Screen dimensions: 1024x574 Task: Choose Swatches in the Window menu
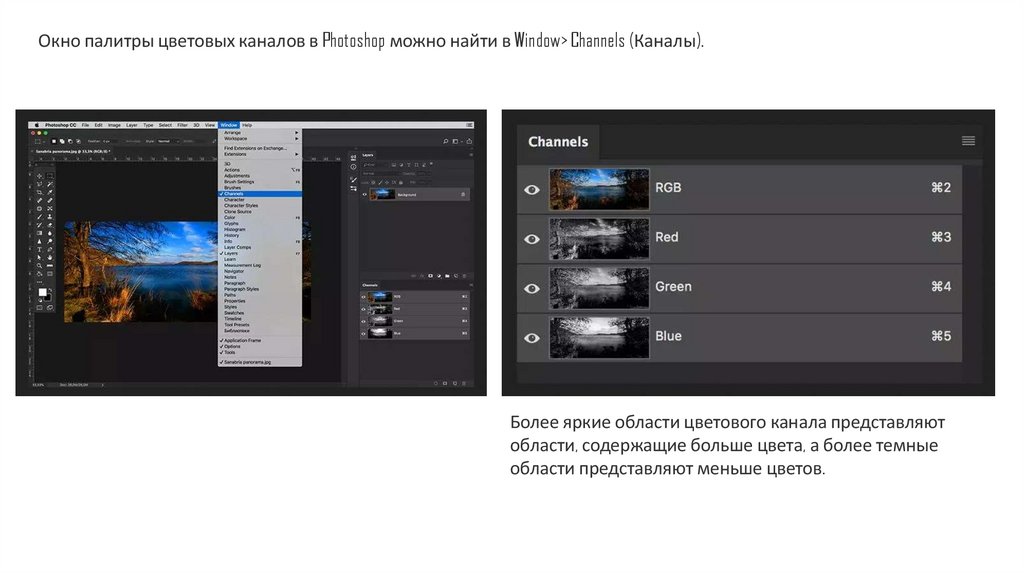260,313
